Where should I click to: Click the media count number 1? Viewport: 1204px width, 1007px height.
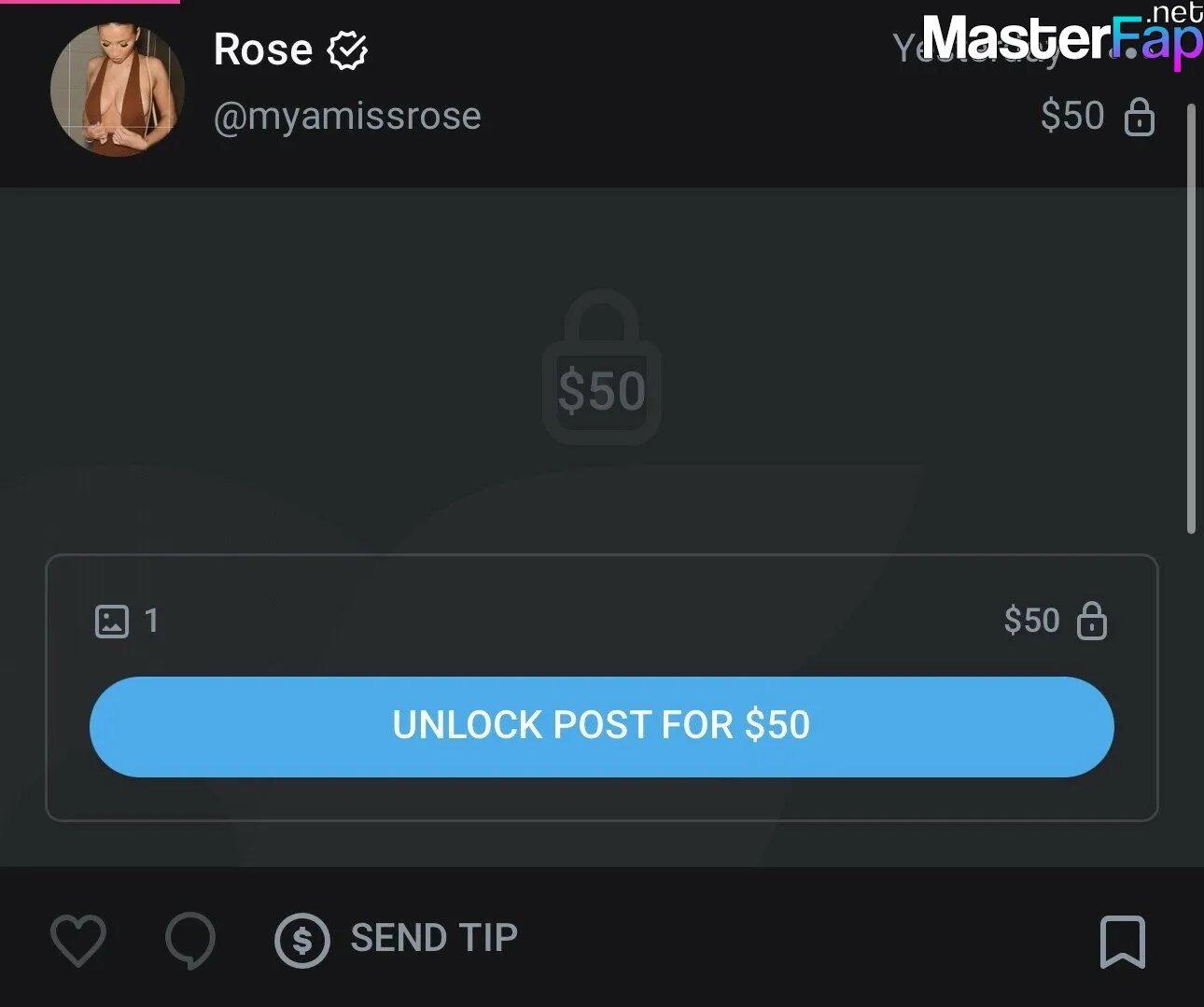coord(151,621)
